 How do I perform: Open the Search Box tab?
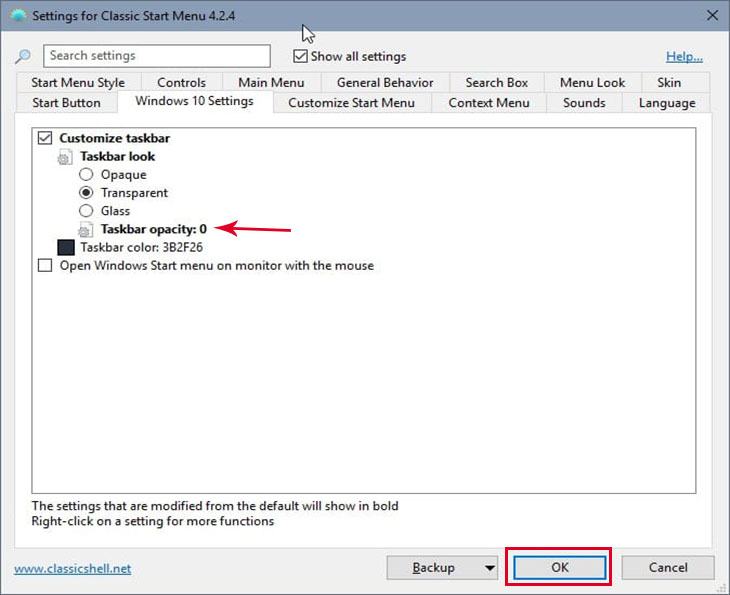tap(497, 82)
